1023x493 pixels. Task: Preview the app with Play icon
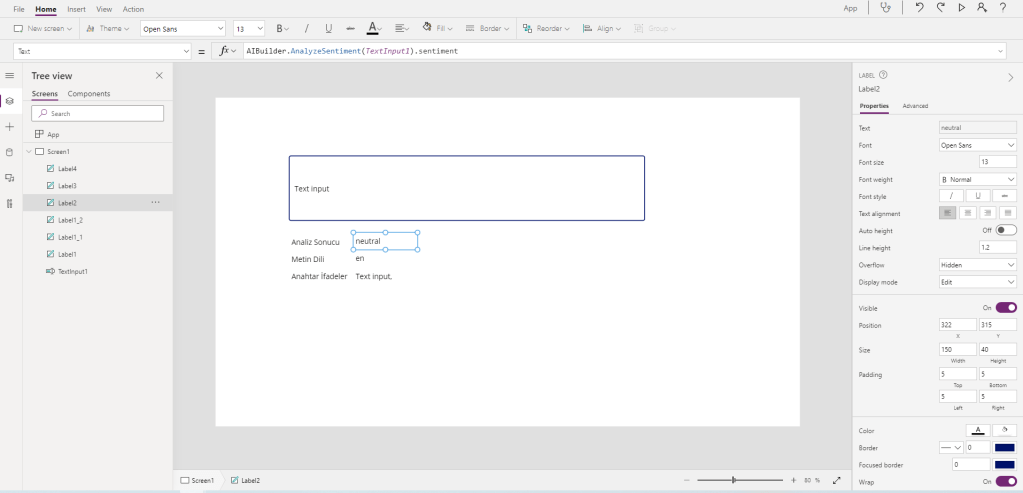click(961, 8)
